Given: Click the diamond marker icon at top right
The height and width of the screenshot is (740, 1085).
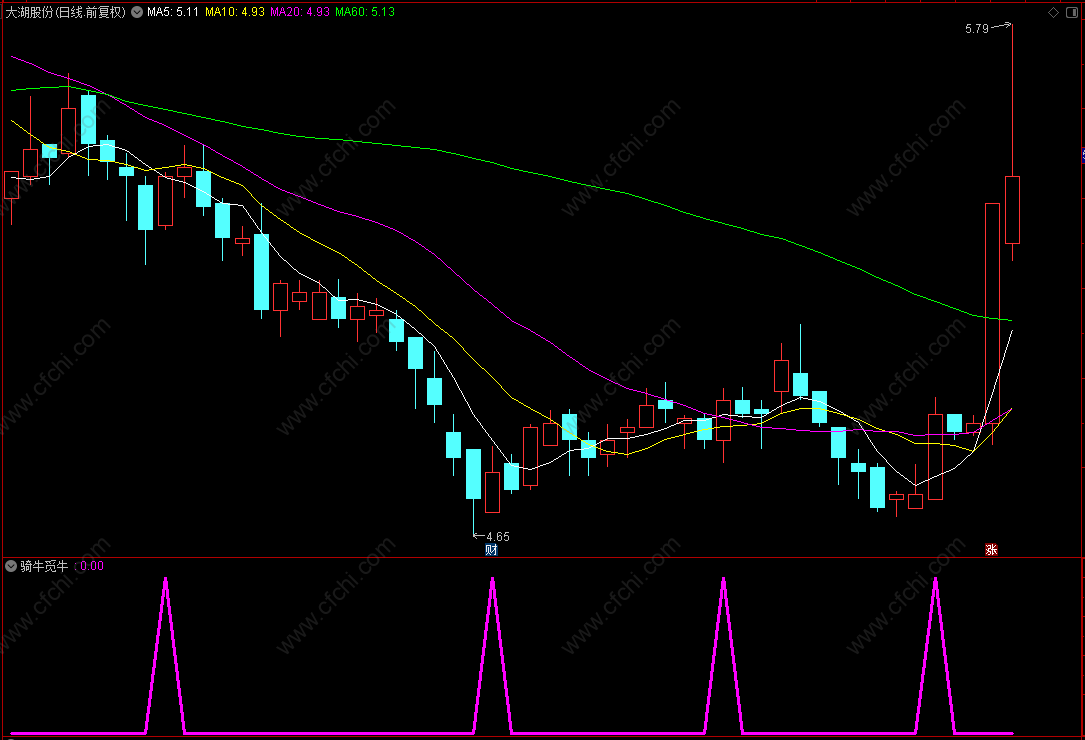Looking at the screenshot, I should 1053,12.
